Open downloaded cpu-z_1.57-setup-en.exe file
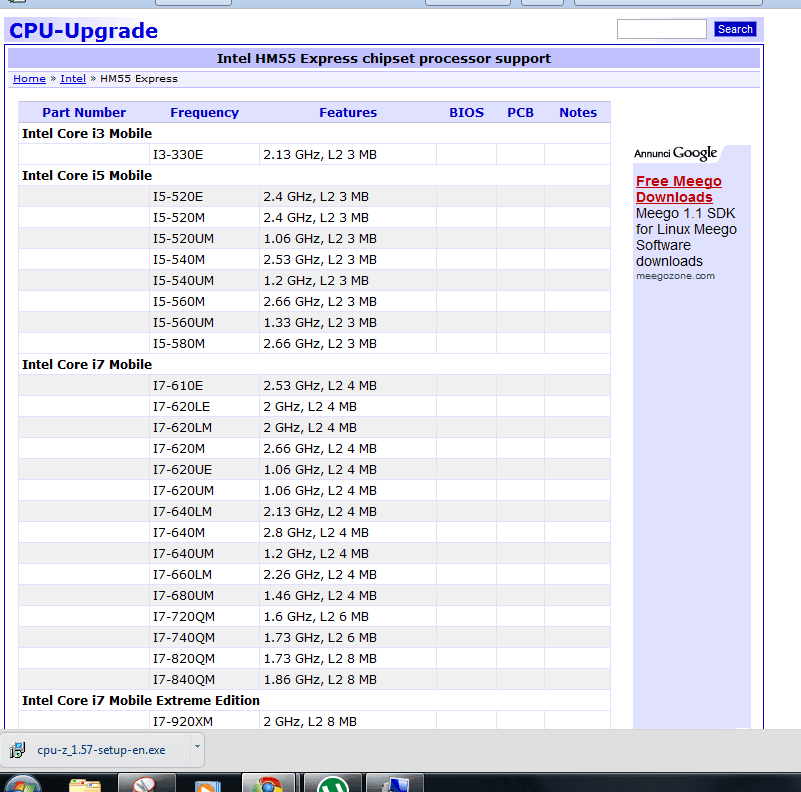The width and height of the screenshot is (801, 792). click(x=101, y=750)
